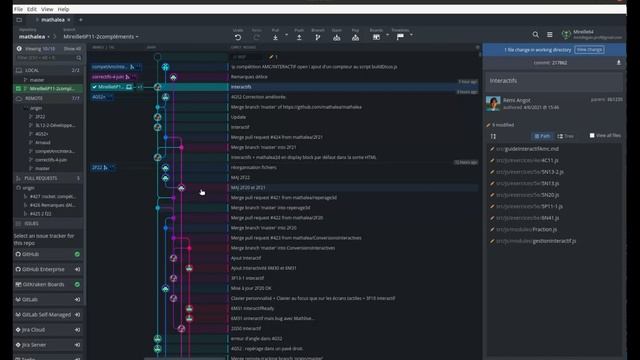Open the Timelines dropdown arrow
The height and width of the screenshot is (360, 640).
coord(411,35)
